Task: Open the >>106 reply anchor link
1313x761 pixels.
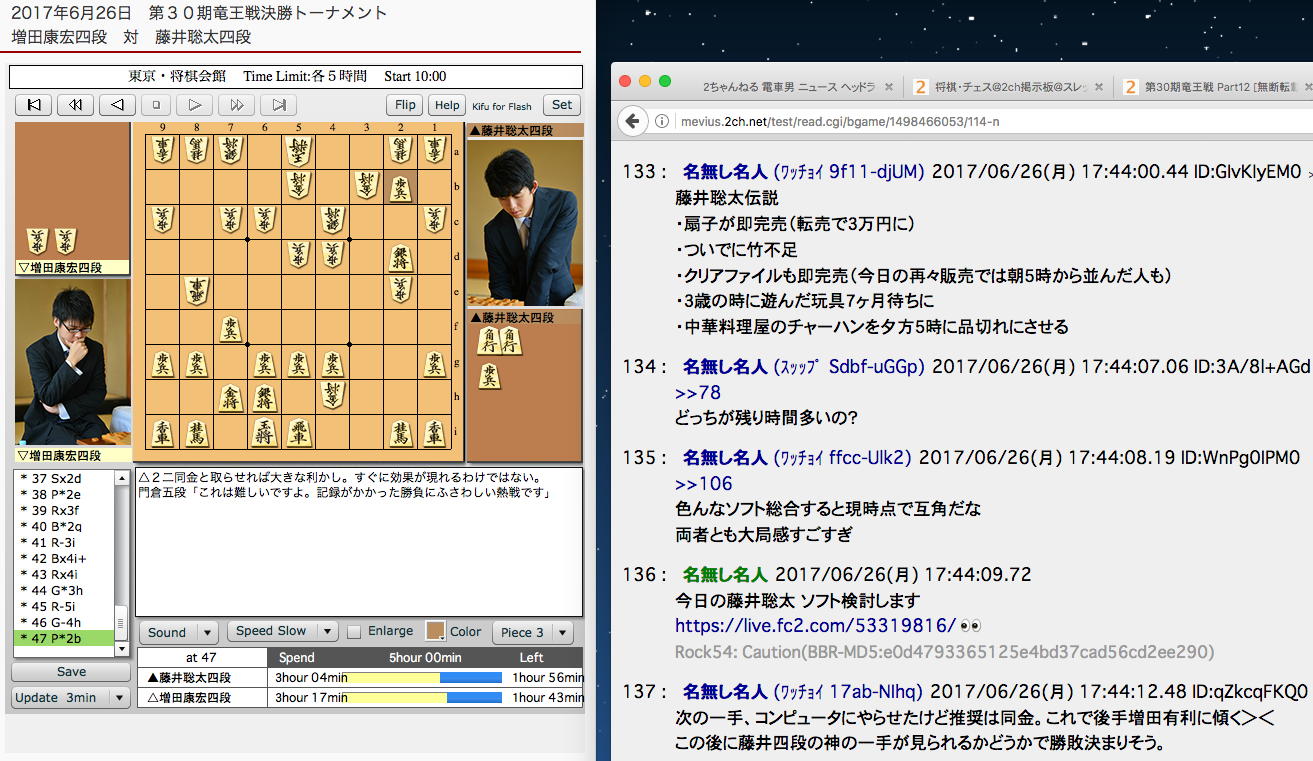Action: coord(704,484)
